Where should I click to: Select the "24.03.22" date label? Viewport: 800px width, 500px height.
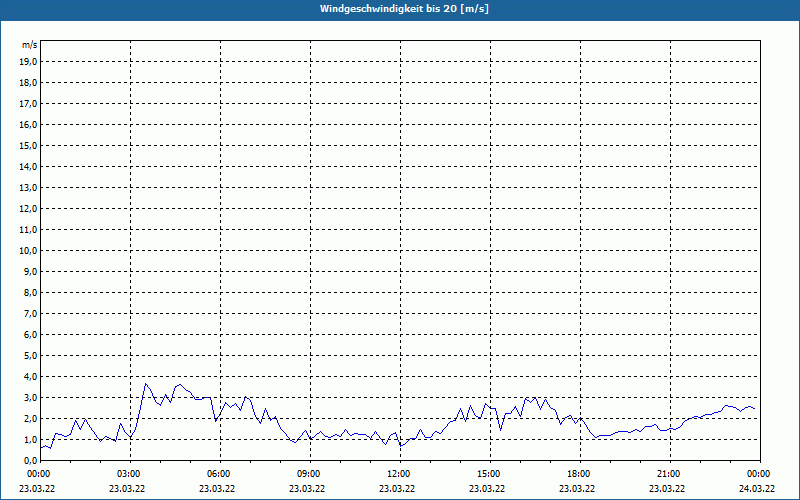pyautogui.click(x=757, y=489)
